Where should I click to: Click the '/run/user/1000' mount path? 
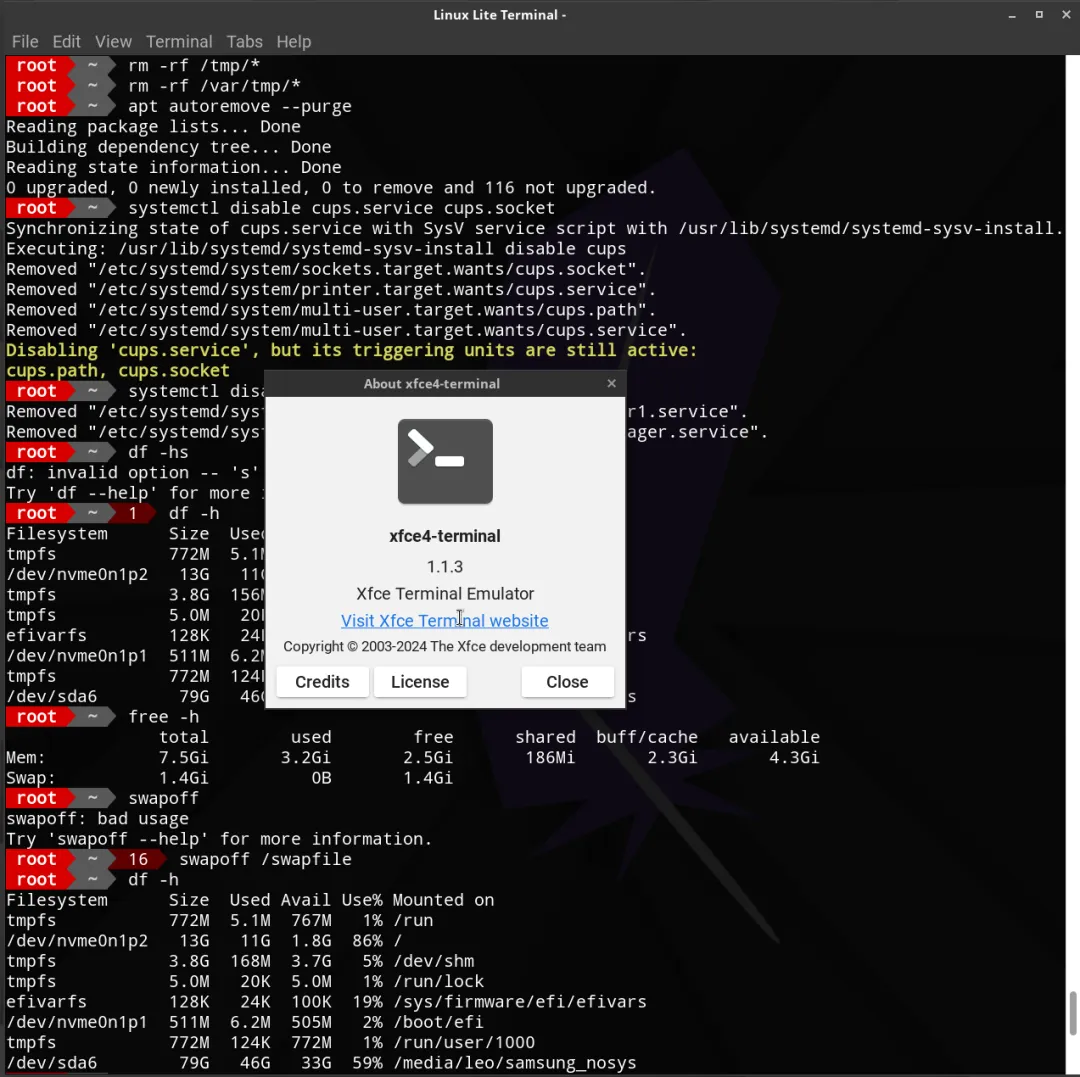[464, 1043]
